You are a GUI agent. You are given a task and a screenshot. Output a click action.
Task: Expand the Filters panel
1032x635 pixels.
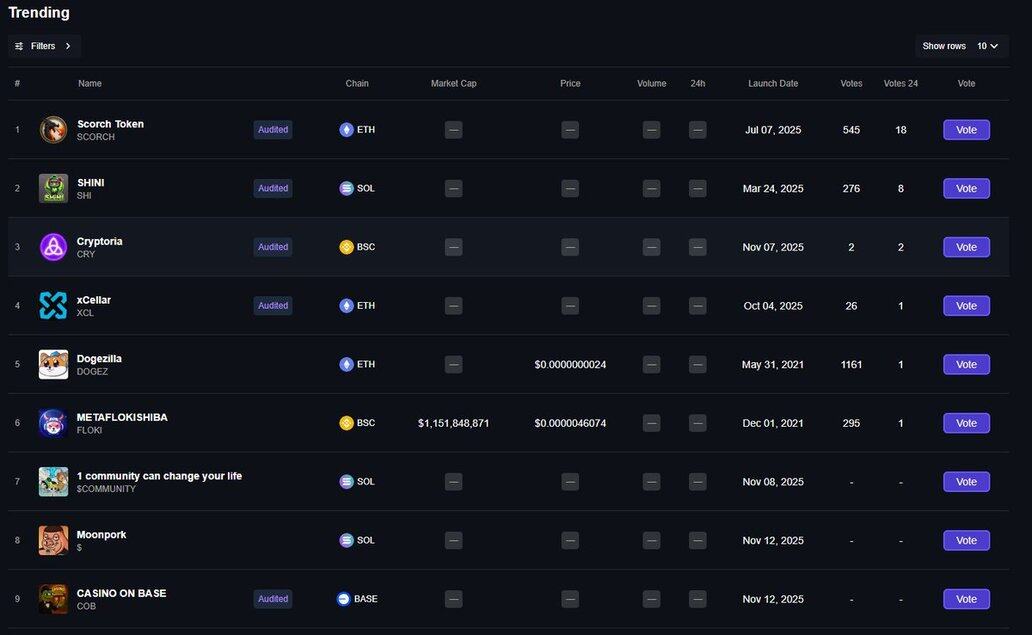pos(44,46)
